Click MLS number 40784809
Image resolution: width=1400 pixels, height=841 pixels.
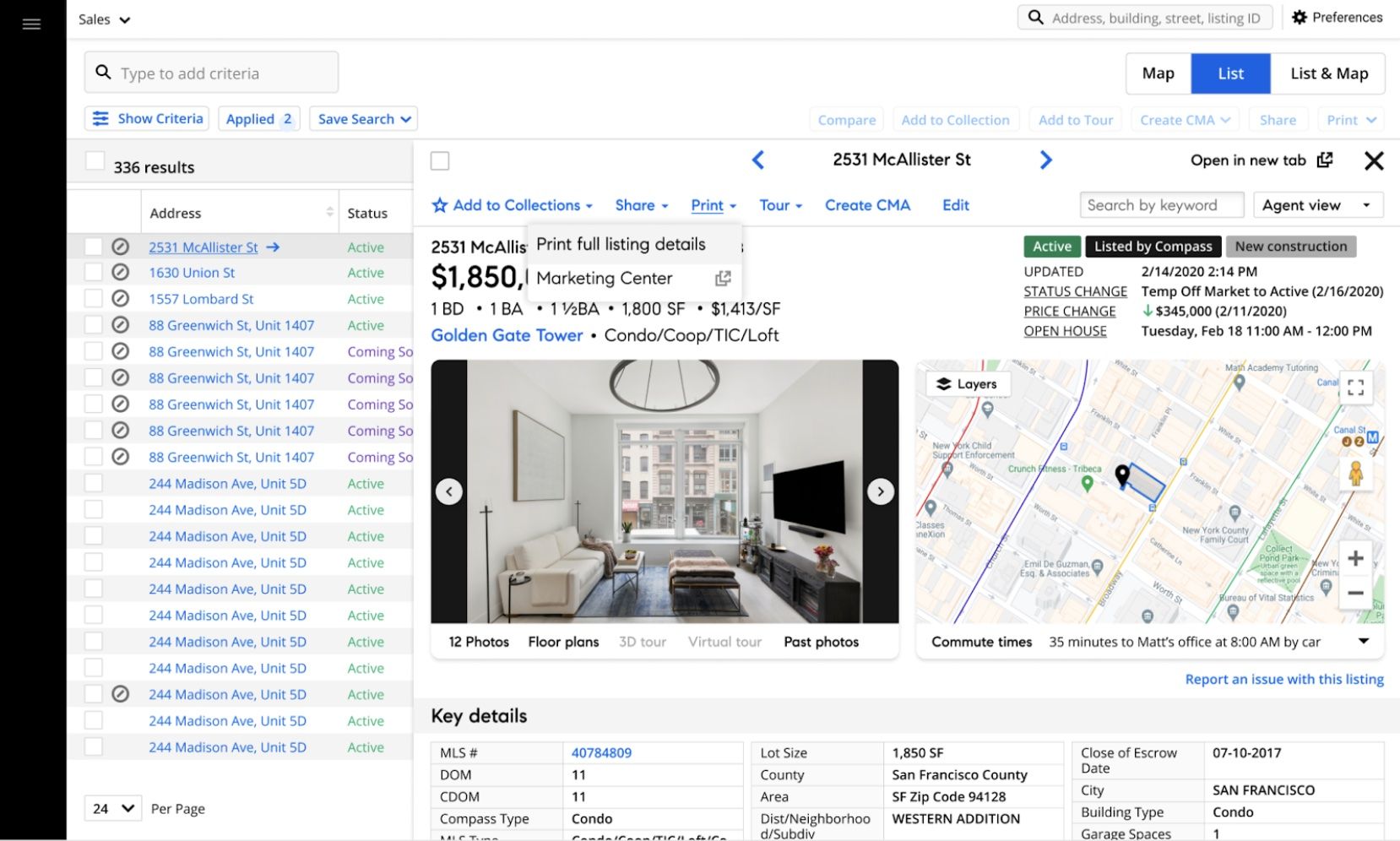click(x=601, y=752)
